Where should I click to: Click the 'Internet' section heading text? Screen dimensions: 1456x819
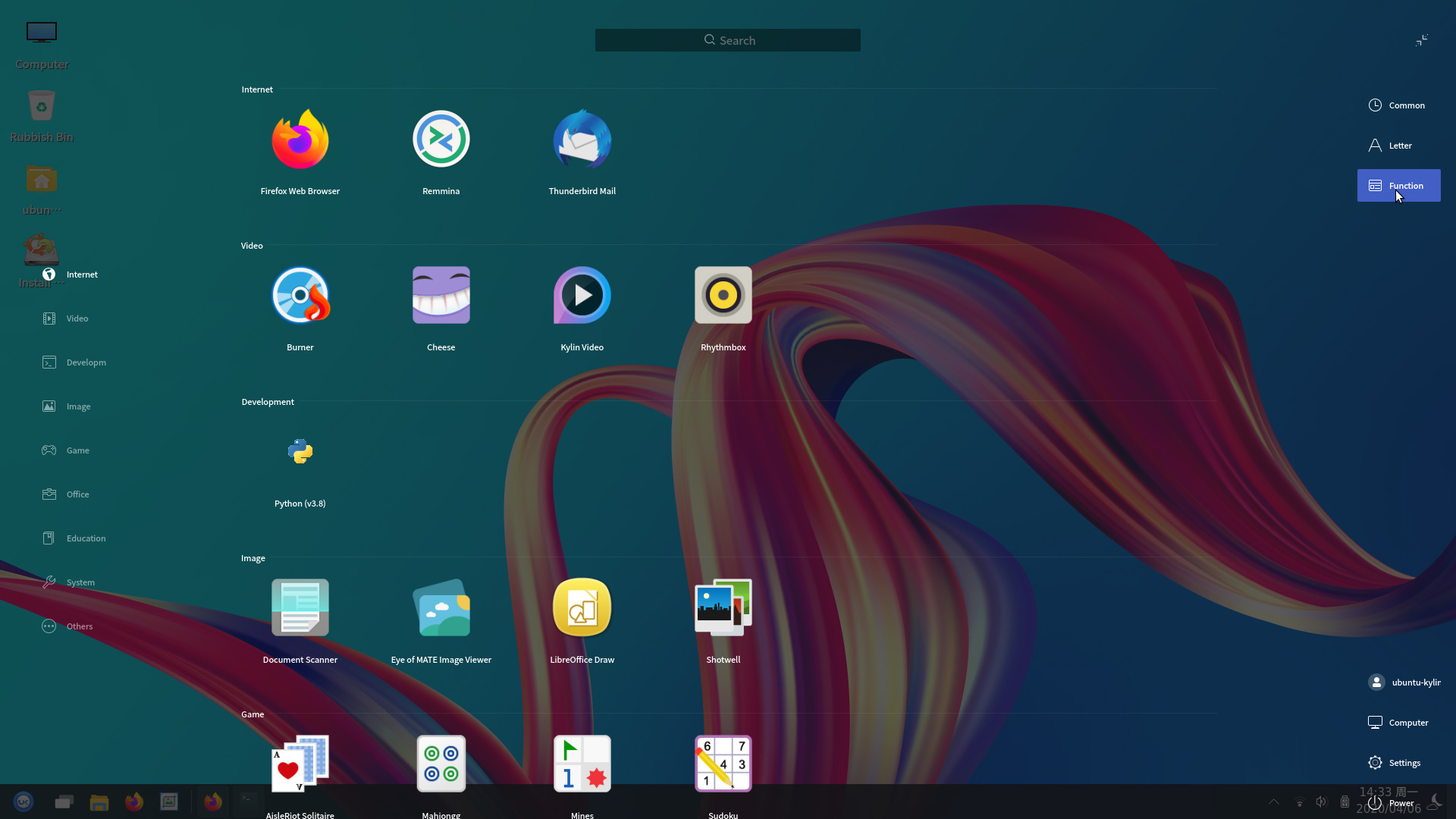(257, 89)
